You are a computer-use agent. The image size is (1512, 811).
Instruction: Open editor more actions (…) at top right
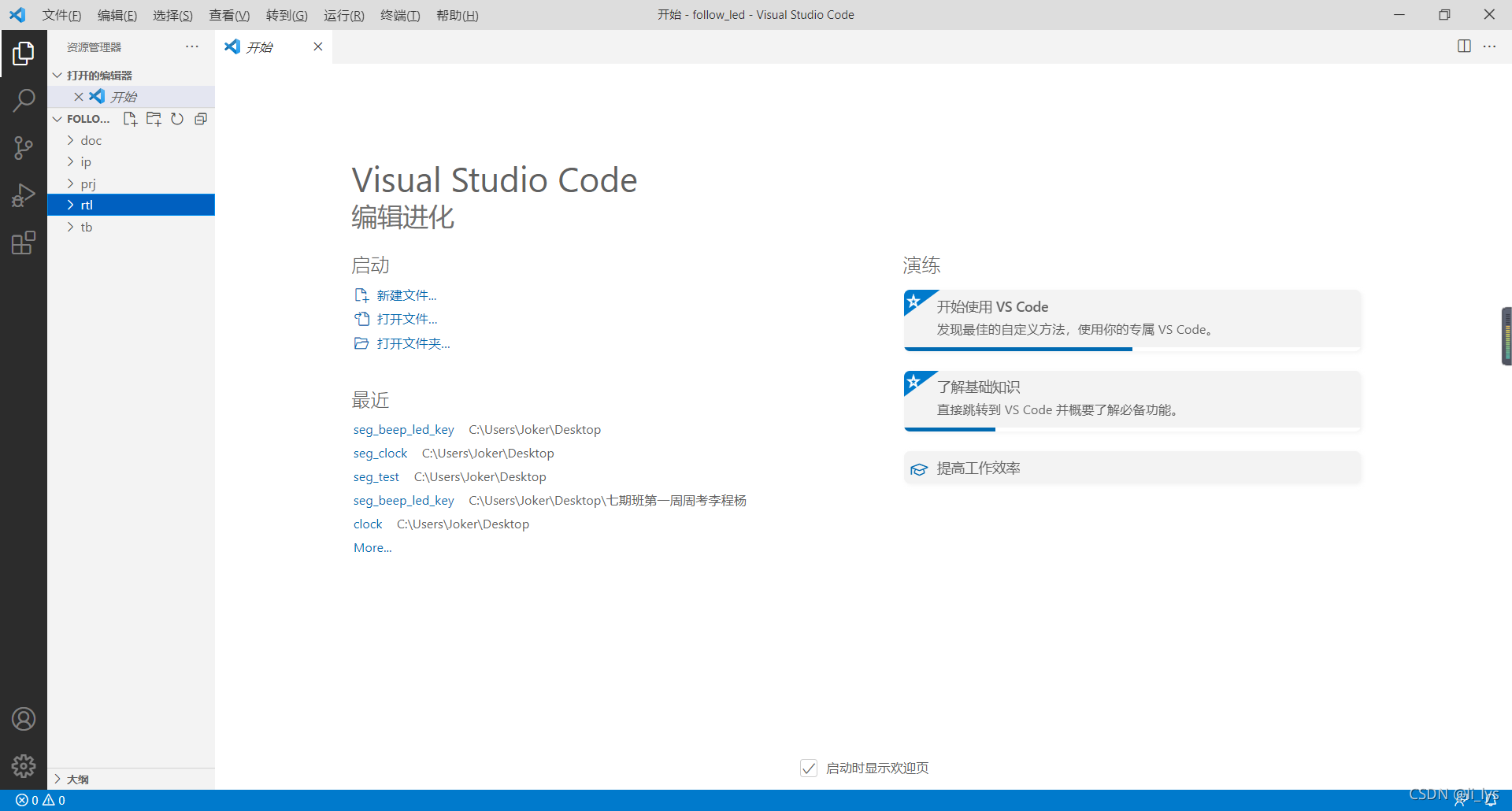(1489, 46)
